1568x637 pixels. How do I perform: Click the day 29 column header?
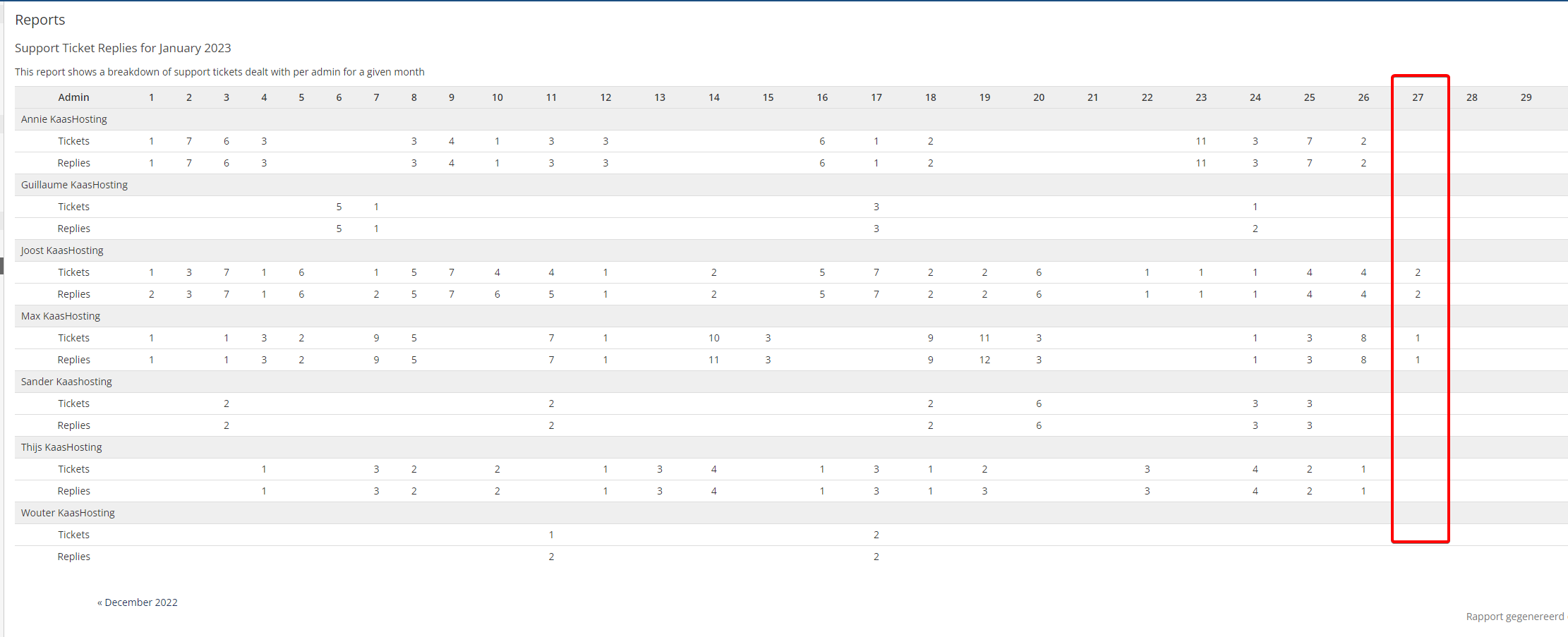[1526, 97]
